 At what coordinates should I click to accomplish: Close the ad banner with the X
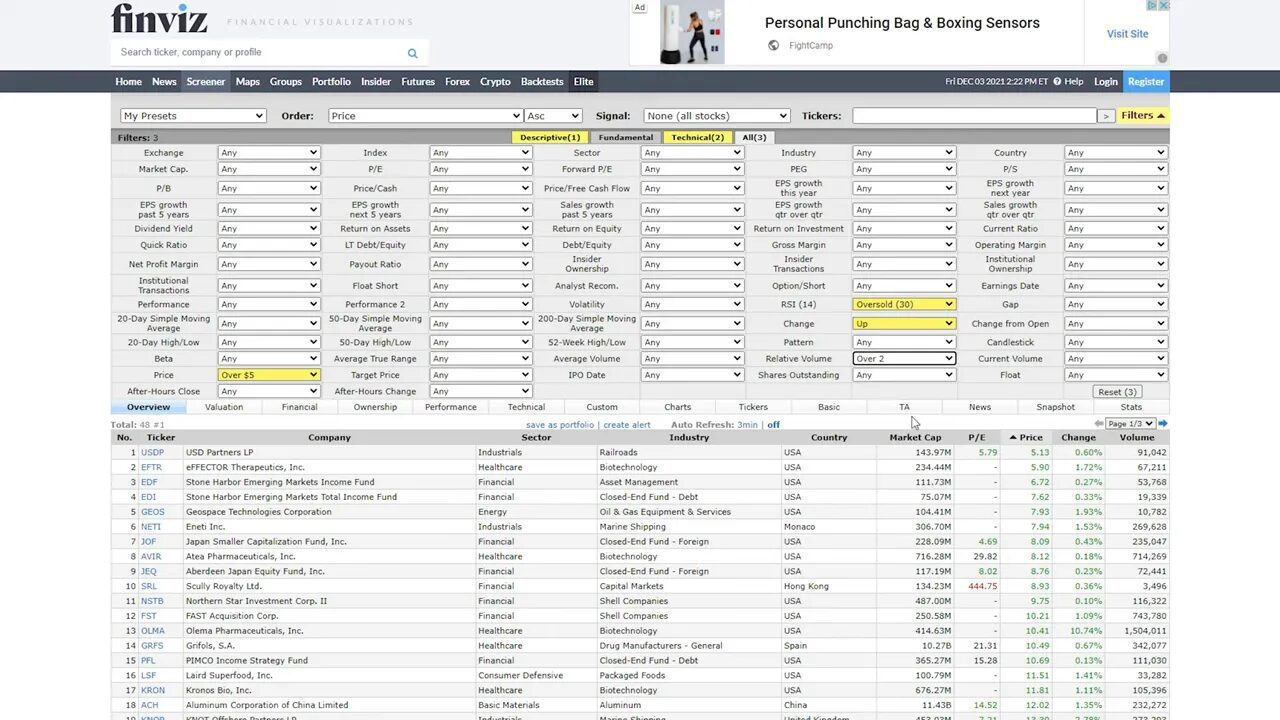coord(1164,5)
